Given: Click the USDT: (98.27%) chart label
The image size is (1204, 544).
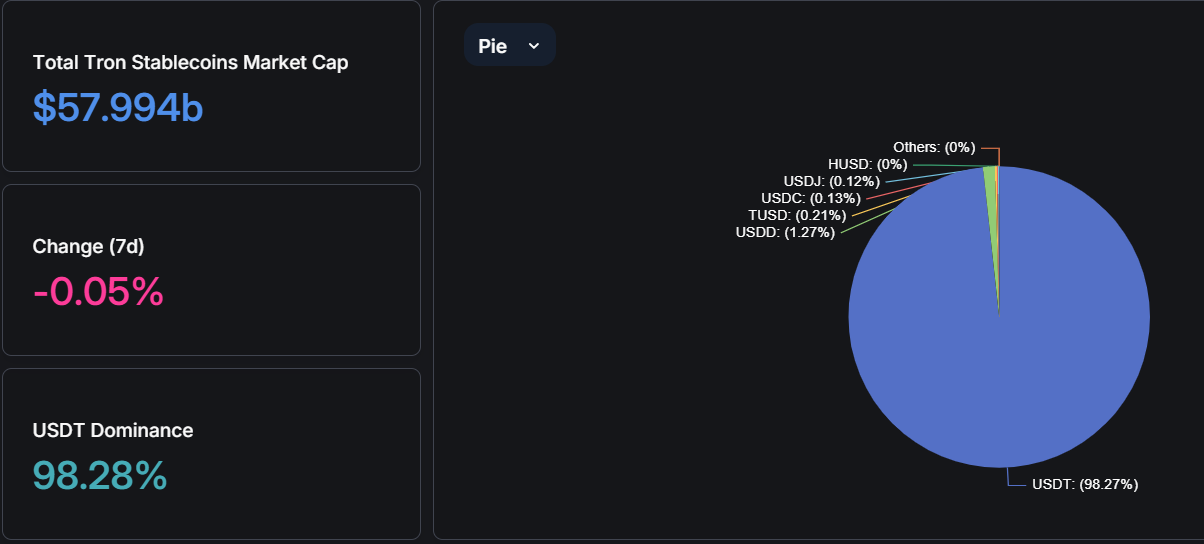Looking at the screenshot, I should [x=1085, y=484].
